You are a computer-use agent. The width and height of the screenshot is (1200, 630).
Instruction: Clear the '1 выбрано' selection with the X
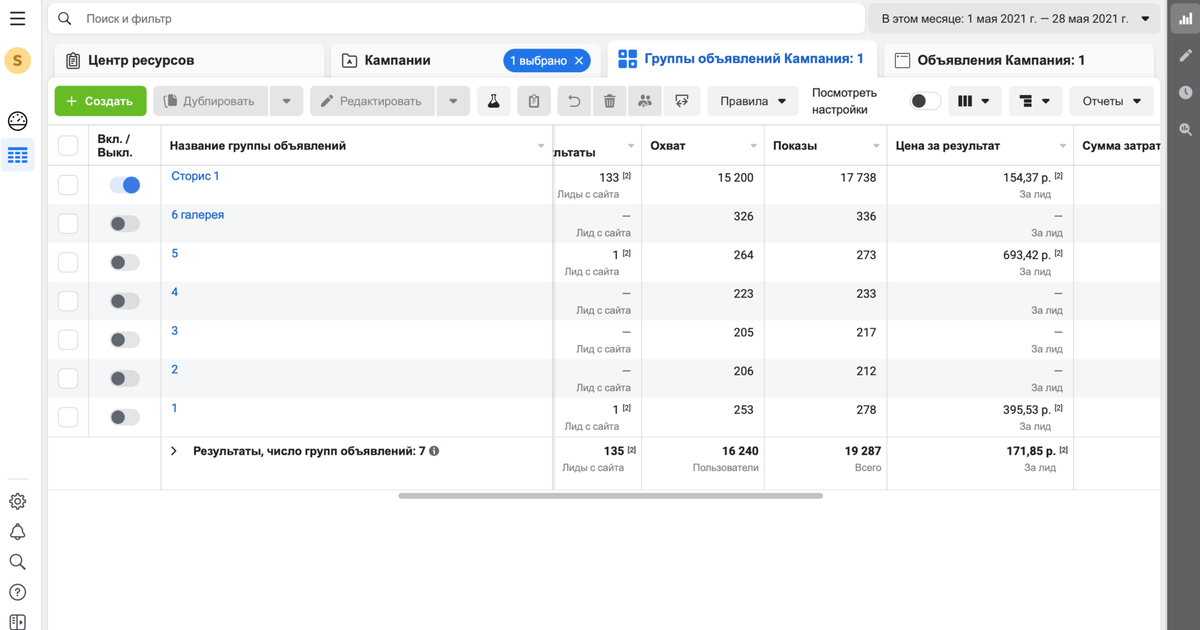[x=579, y=61]
